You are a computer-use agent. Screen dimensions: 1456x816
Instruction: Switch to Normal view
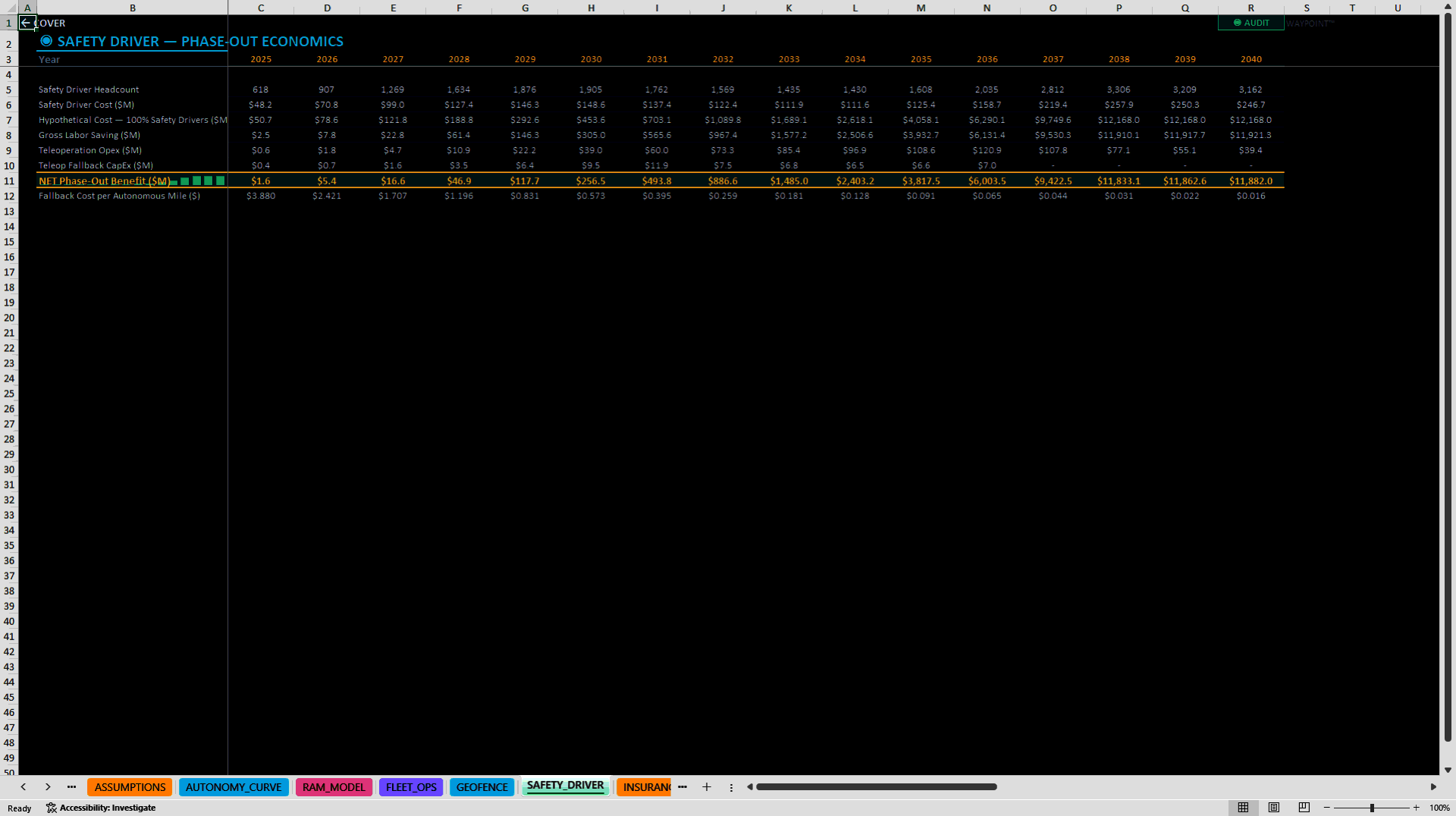click(1243, 808)
